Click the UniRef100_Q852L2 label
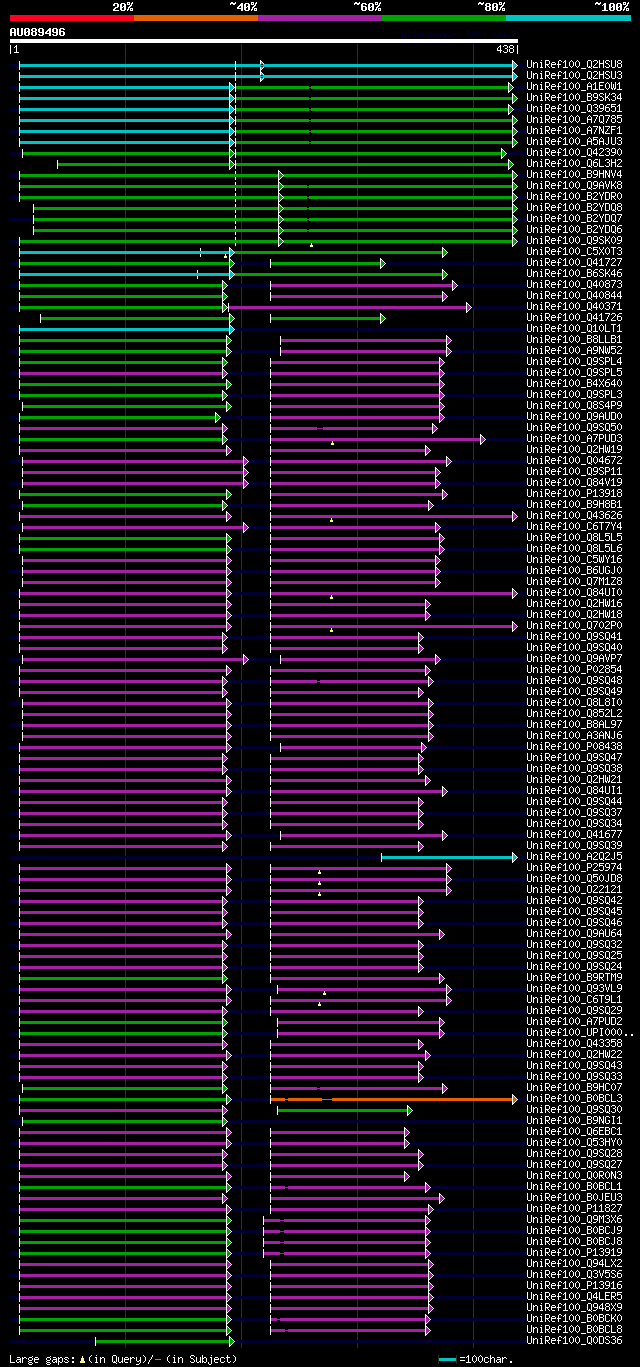 [574, 713]
